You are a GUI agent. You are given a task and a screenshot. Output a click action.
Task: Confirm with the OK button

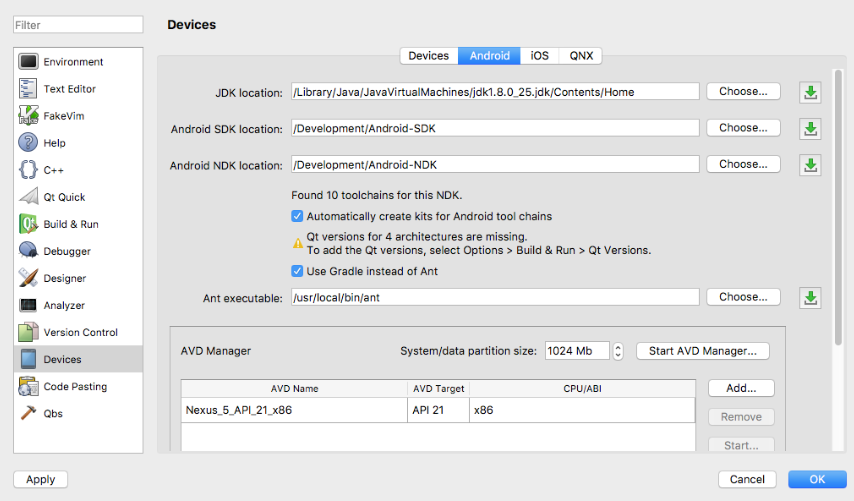click(x=817, y=479)
